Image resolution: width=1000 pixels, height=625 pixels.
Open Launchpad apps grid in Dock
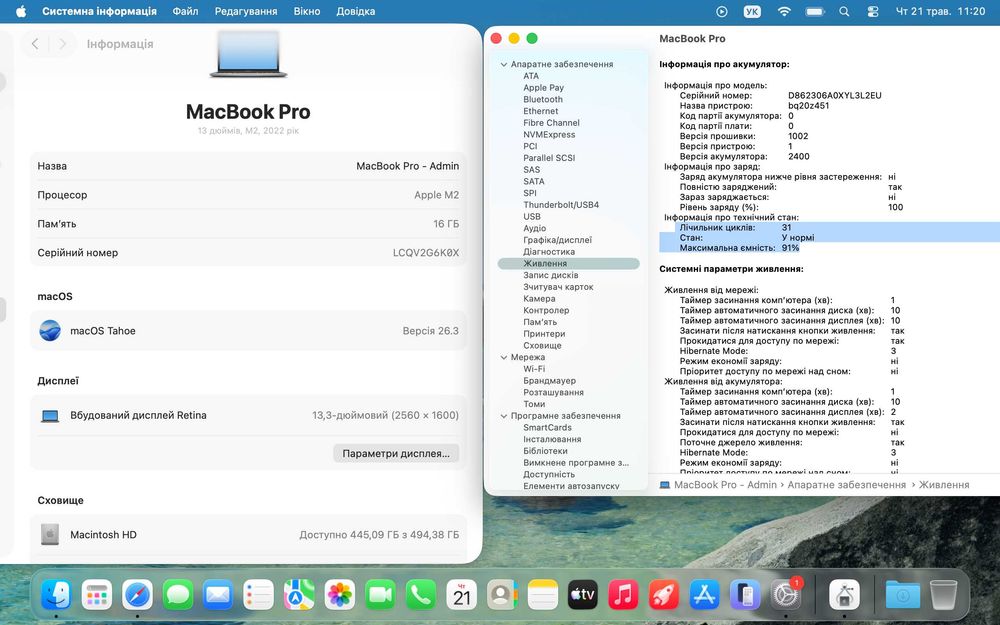97,596
